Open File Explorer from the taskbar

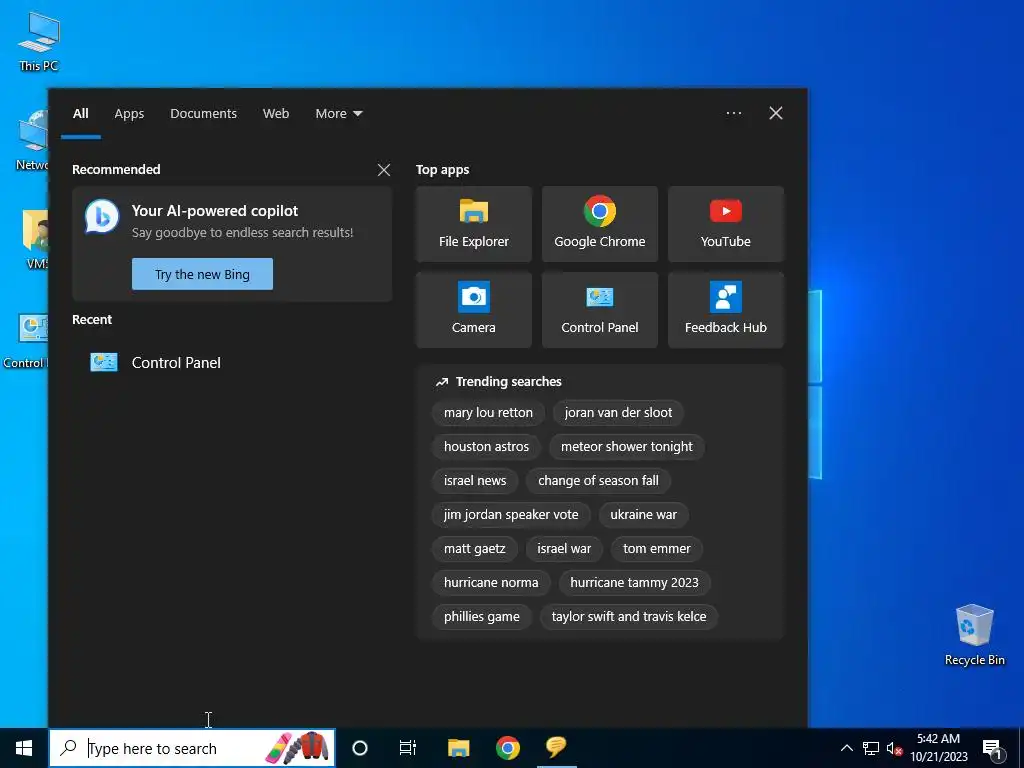pos(458,748)
